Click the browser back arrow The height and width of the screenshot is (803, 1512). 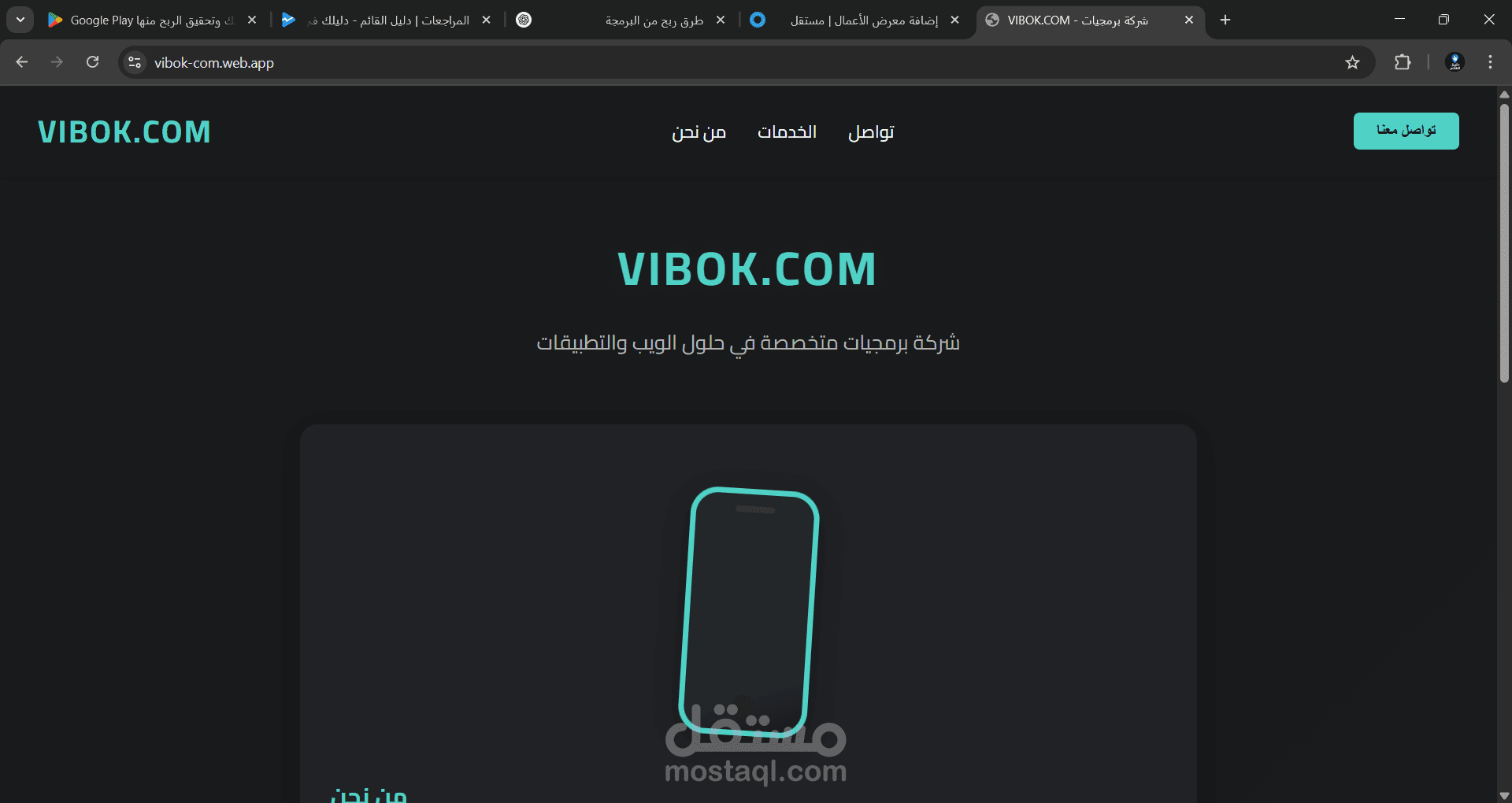coord(22,62)
